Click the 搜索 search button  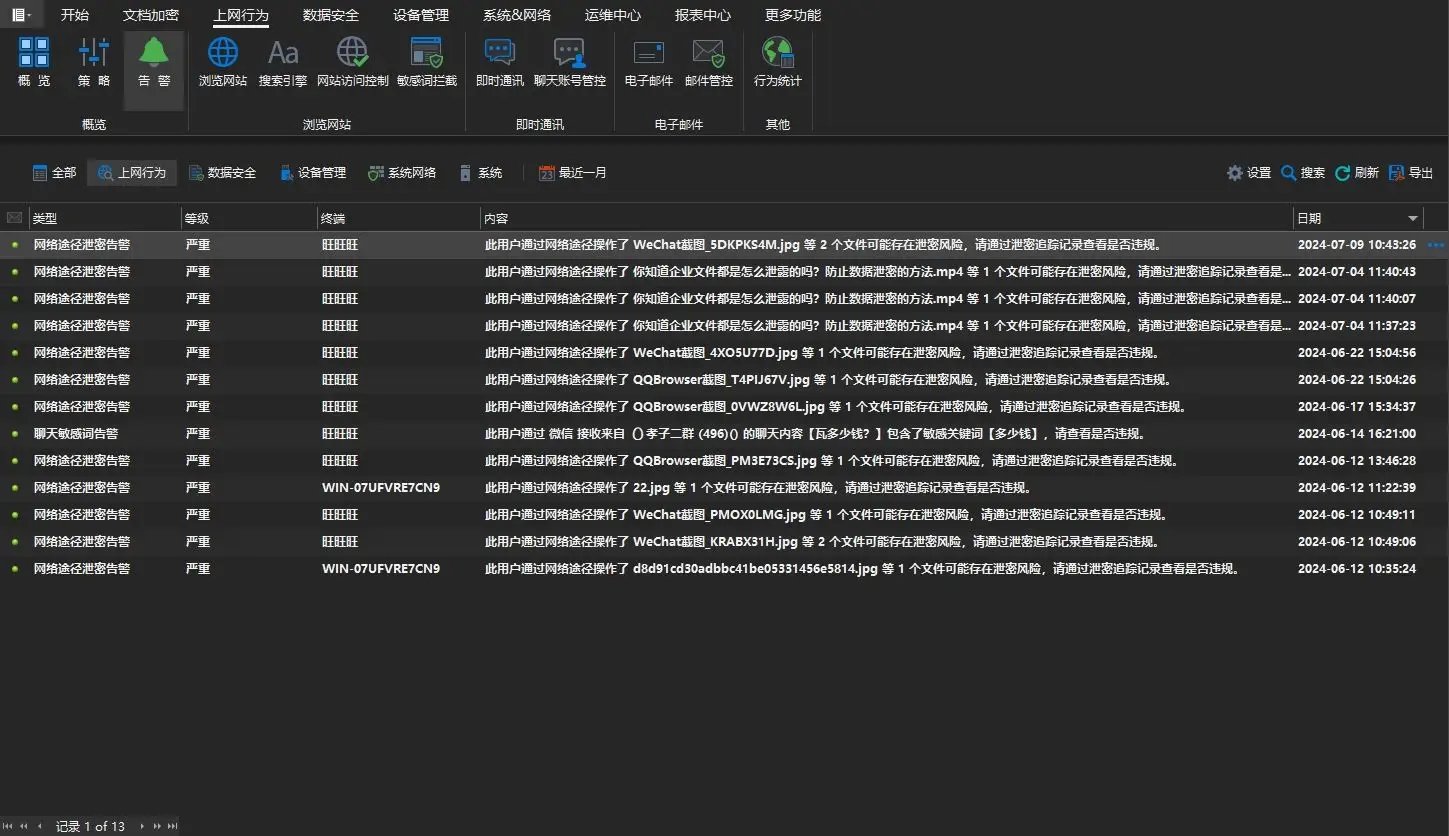tap(1303, 173)
